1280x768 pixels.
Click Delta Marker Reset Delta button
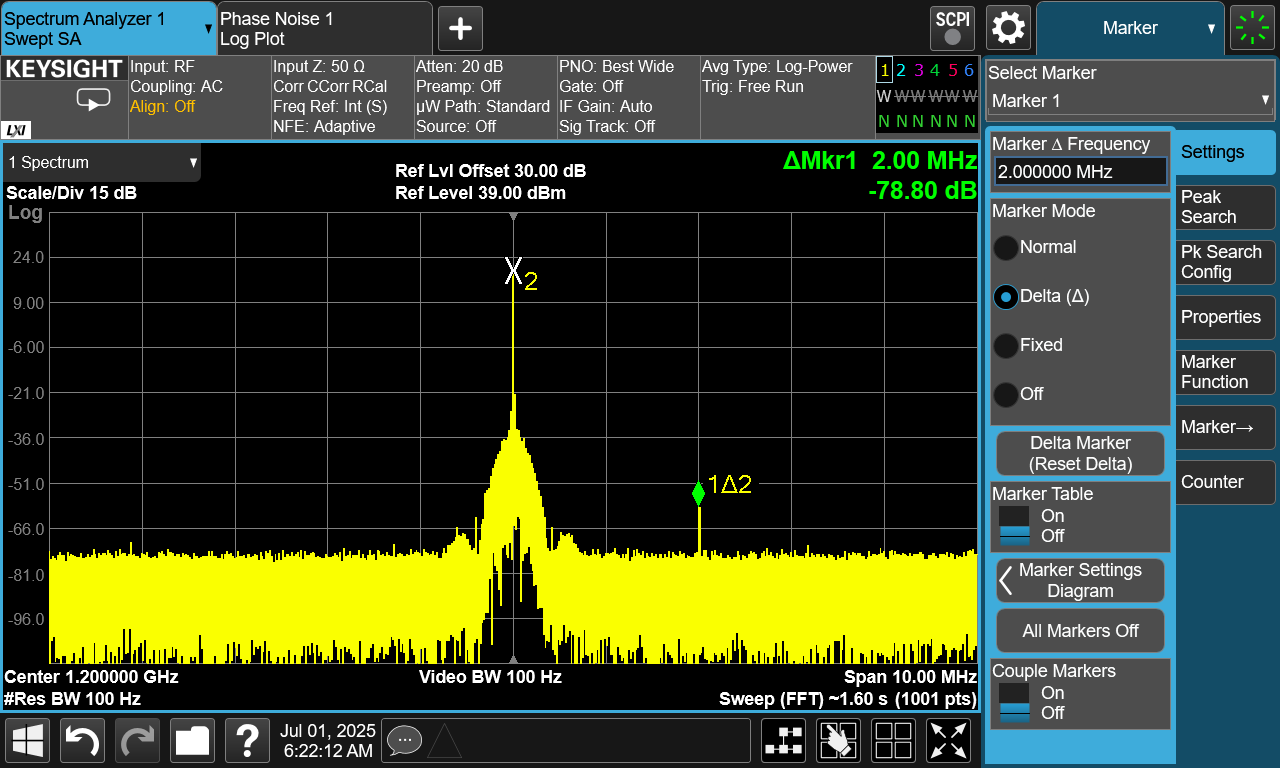[x=1080, y=453]
